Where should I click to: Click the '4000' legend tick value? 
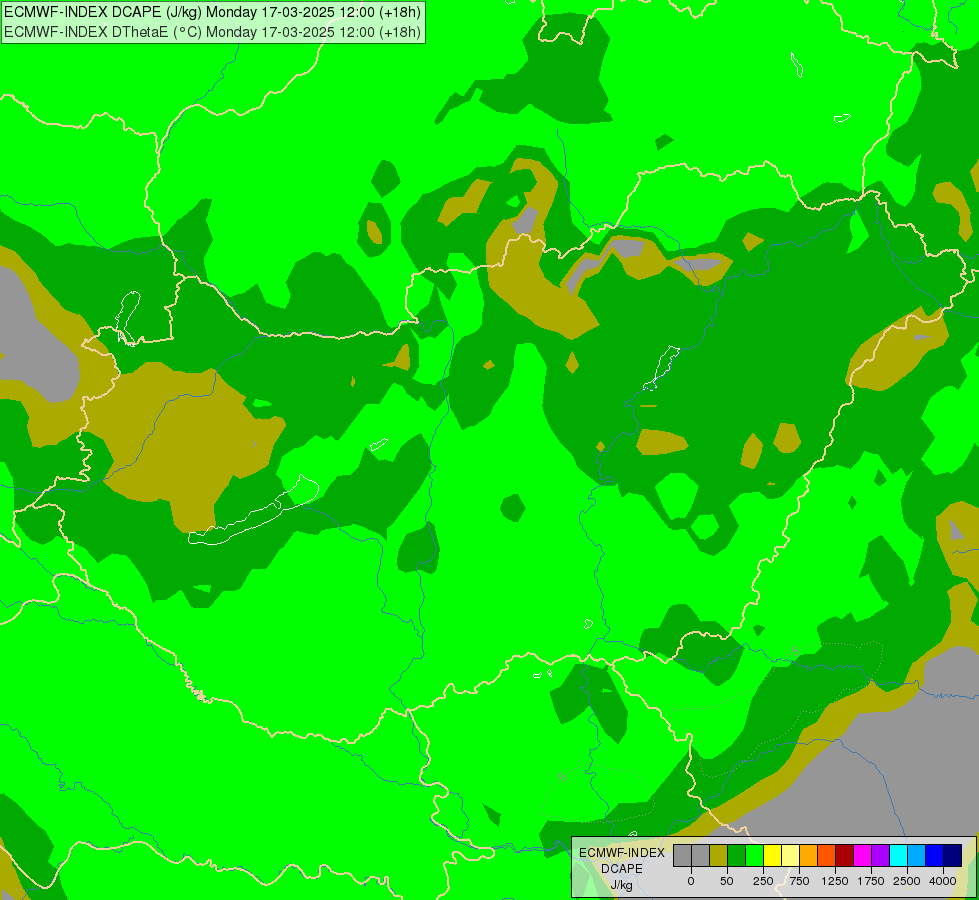pyautogui.click(x=943, y=881)
